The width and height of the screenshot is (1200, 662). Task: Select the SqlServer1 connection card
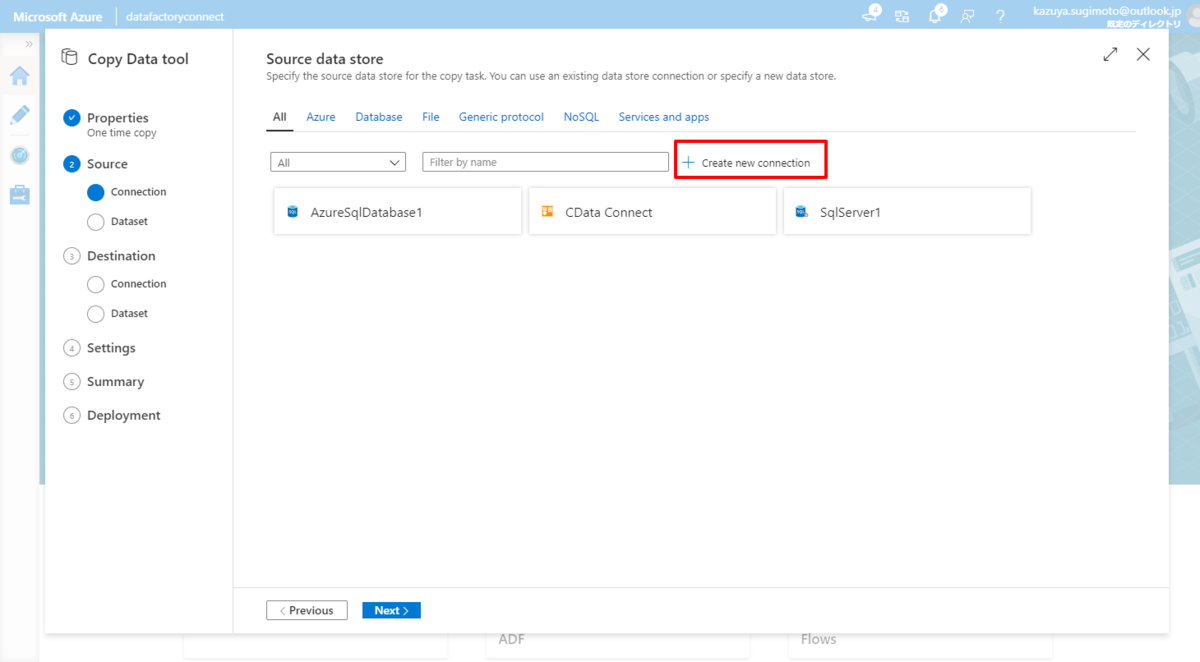907,211
